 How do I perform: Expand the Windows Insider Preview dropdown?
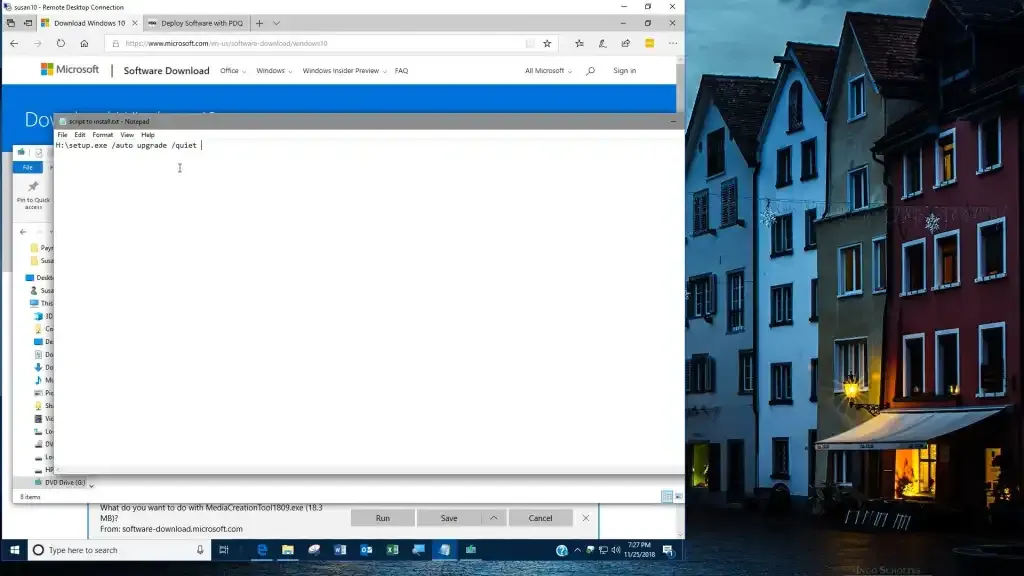344,71
